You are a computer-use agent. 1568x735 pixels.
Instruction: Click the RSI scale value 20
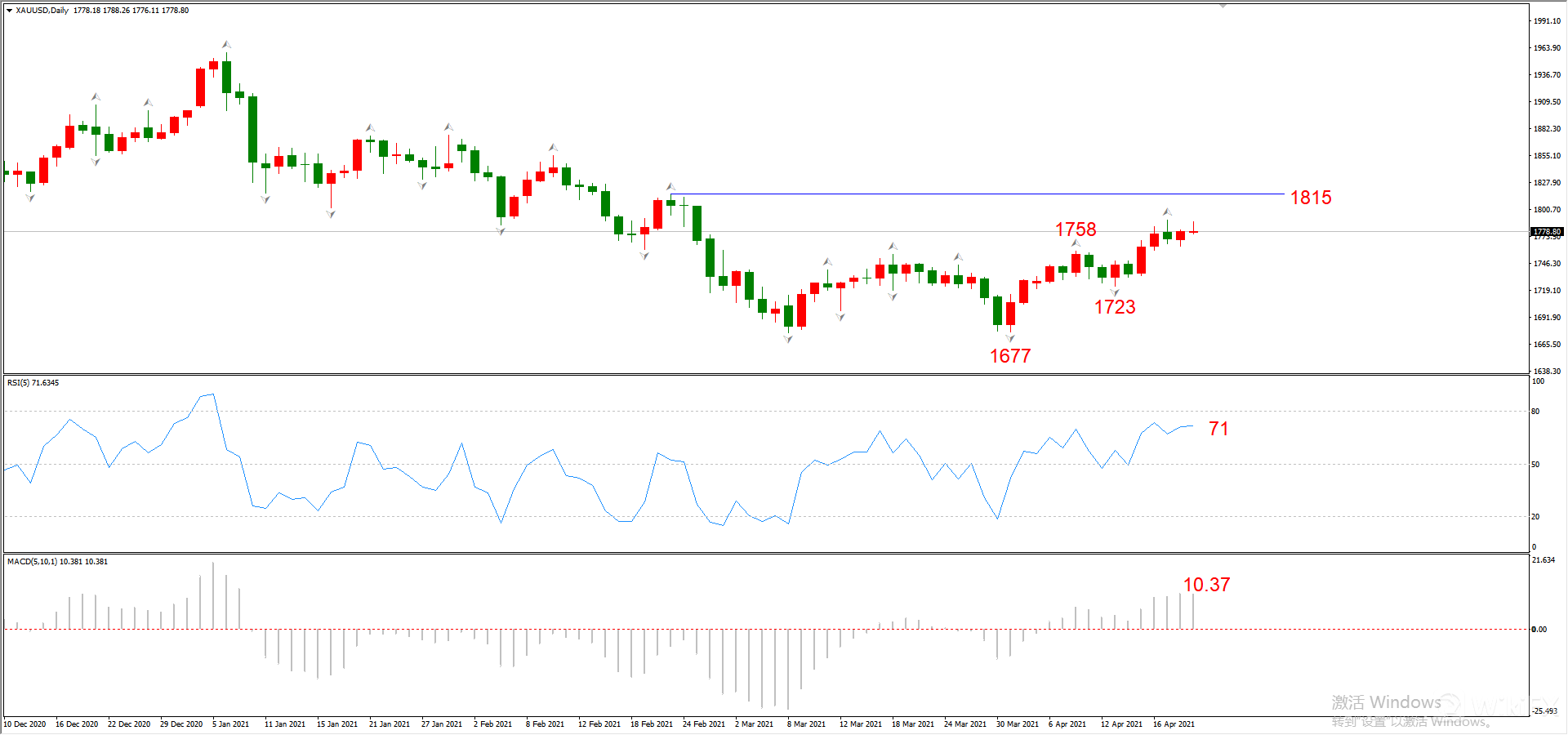click(1535, 517)
